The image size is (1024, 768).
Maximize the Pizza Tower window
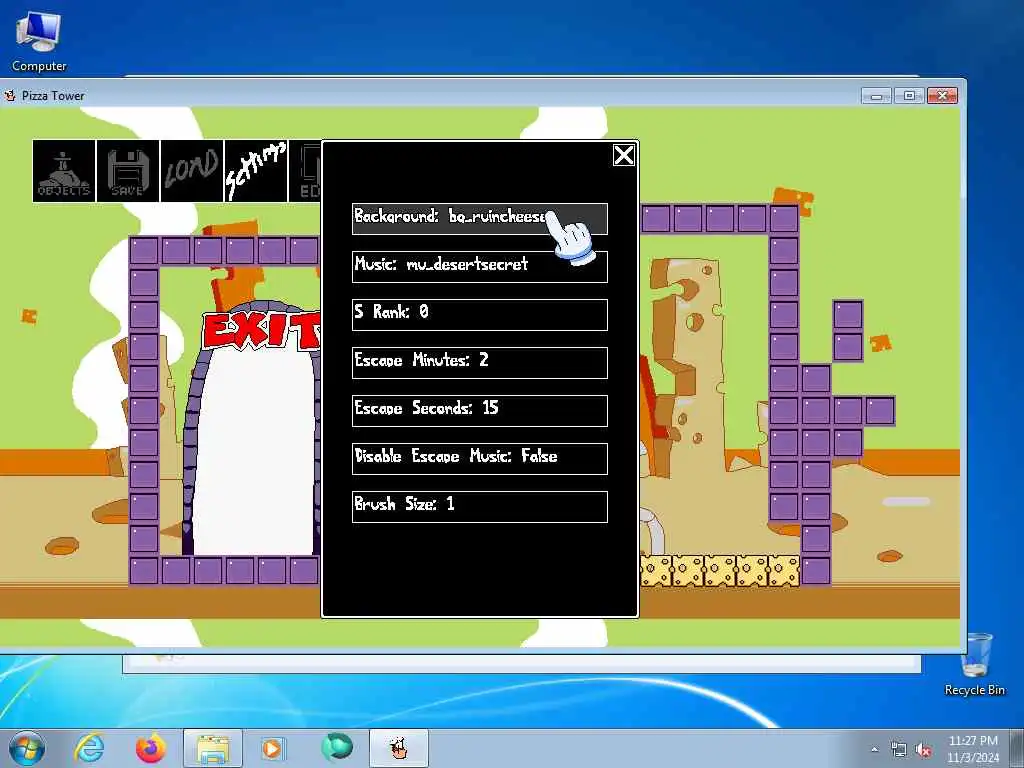point(909,96)
